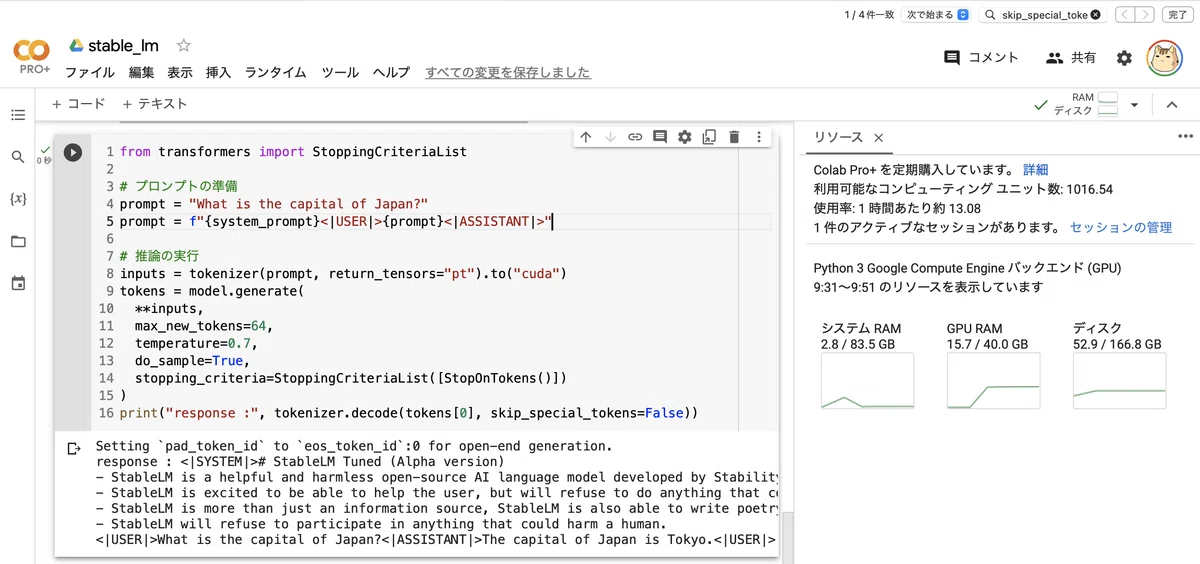Star the stable_lm notebook
The height and width of the screenshot is (564, 1200).
pyautogui.click(x=184, y=45)
